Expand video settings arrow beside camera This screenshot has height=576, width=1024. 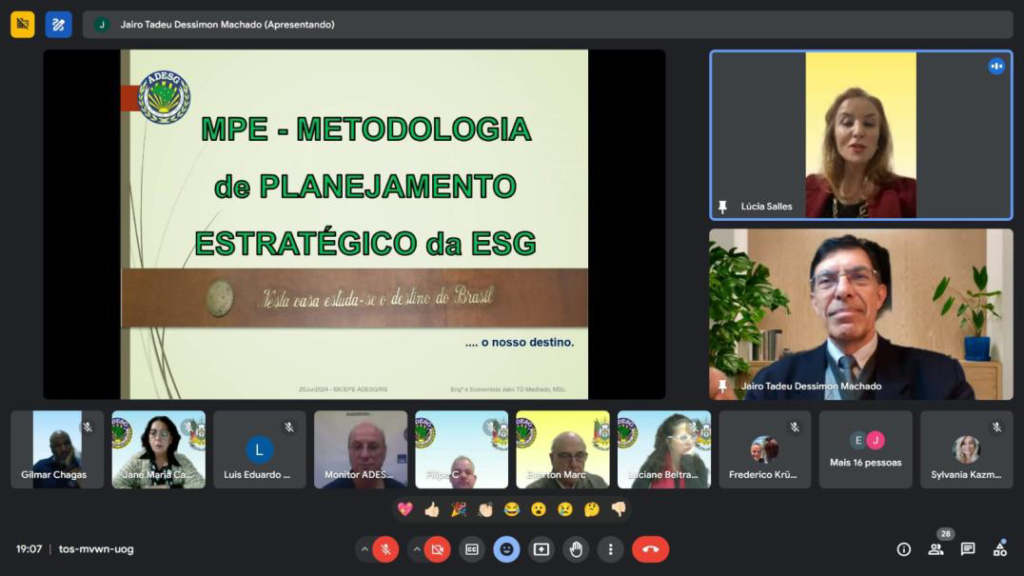[416, 549]
